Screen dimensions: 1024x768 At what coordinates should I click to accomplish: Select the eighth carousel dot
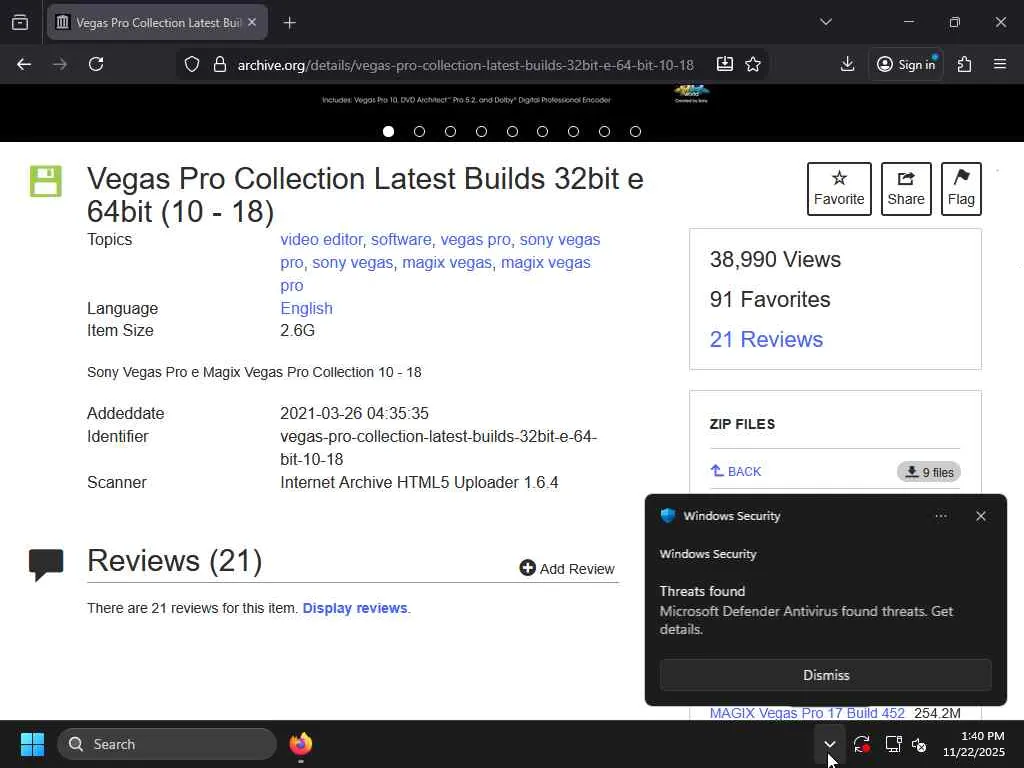point(605,131)
